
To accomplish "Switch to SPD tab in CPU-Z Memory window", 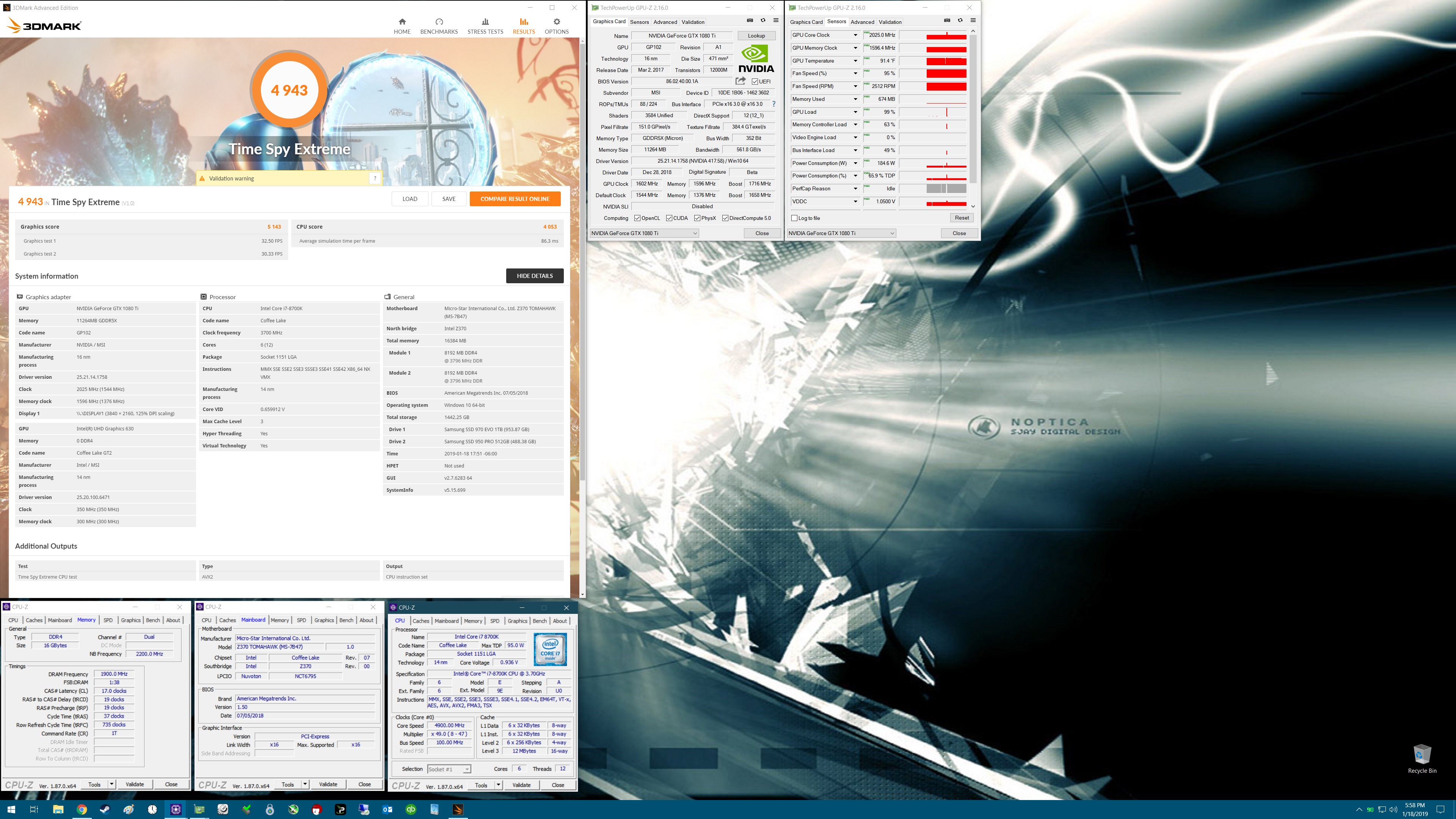I will pos(108,620).
